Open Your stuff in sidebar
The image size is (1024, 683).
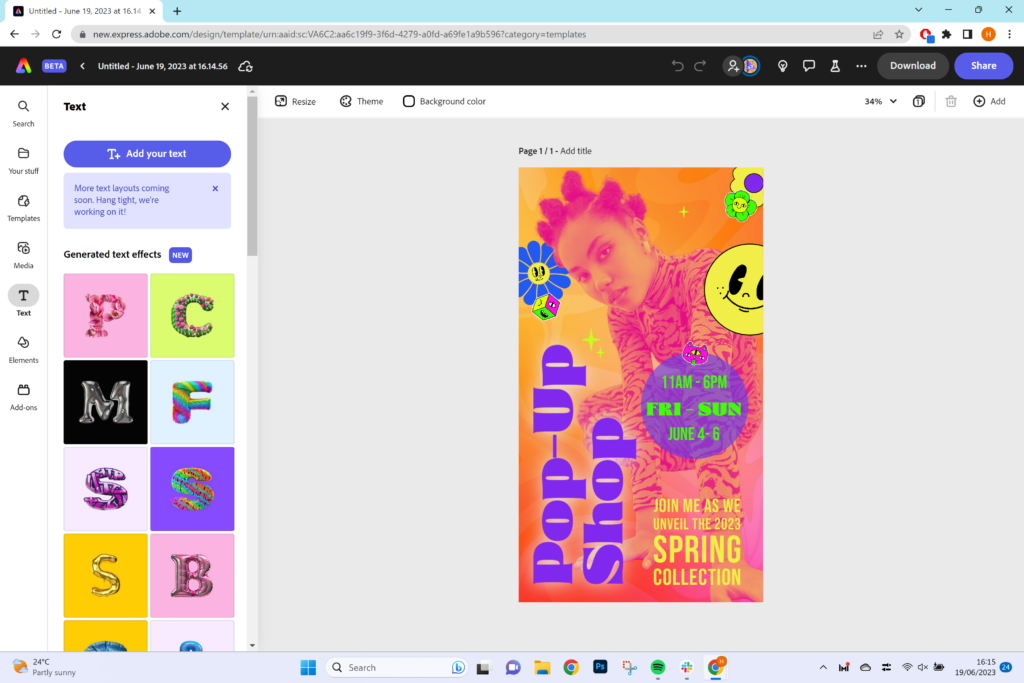pyautogui.click(x=24, y=160)
